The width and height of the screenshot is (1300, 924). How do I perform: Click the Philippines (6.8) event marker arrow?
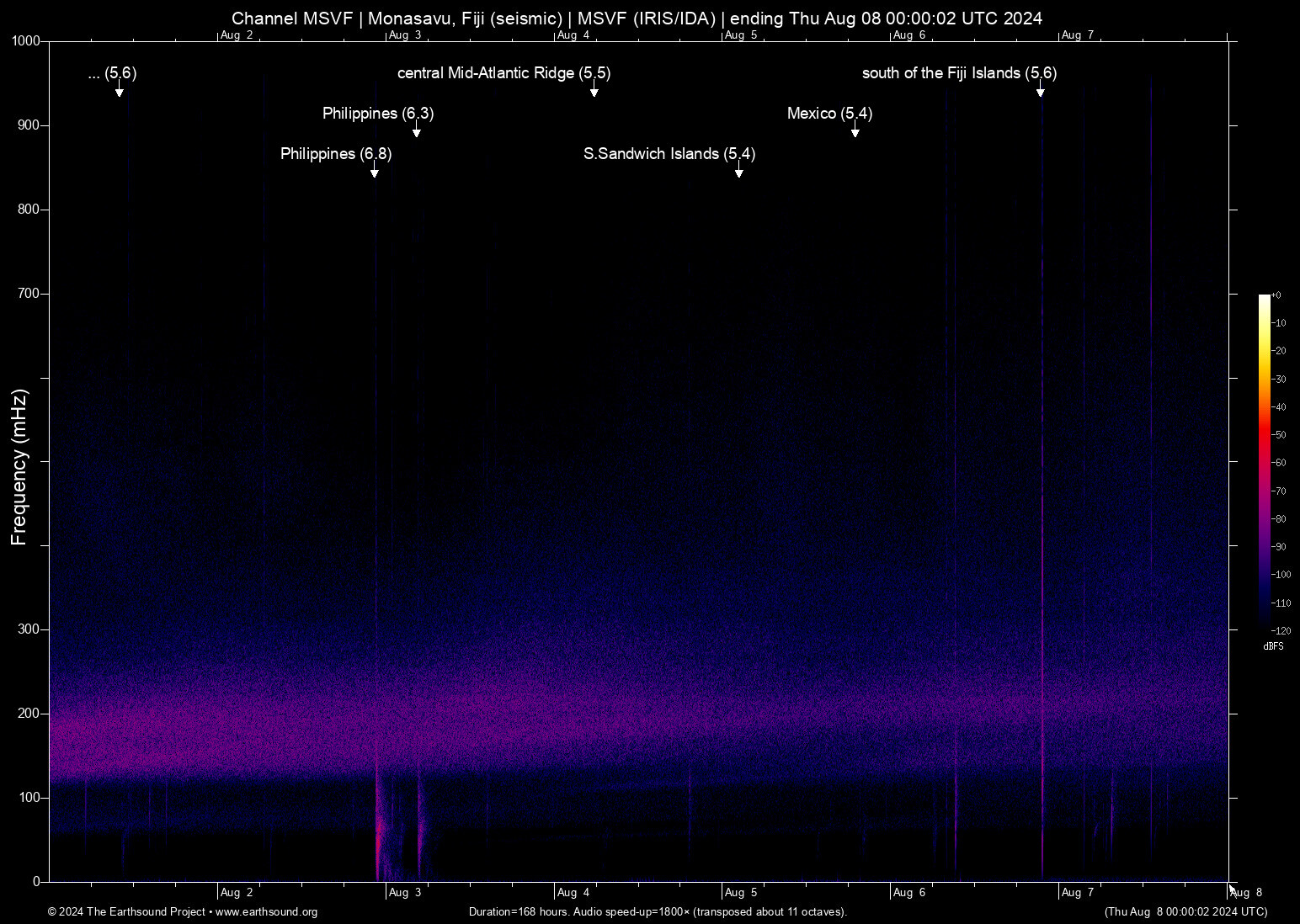[375, 171]
